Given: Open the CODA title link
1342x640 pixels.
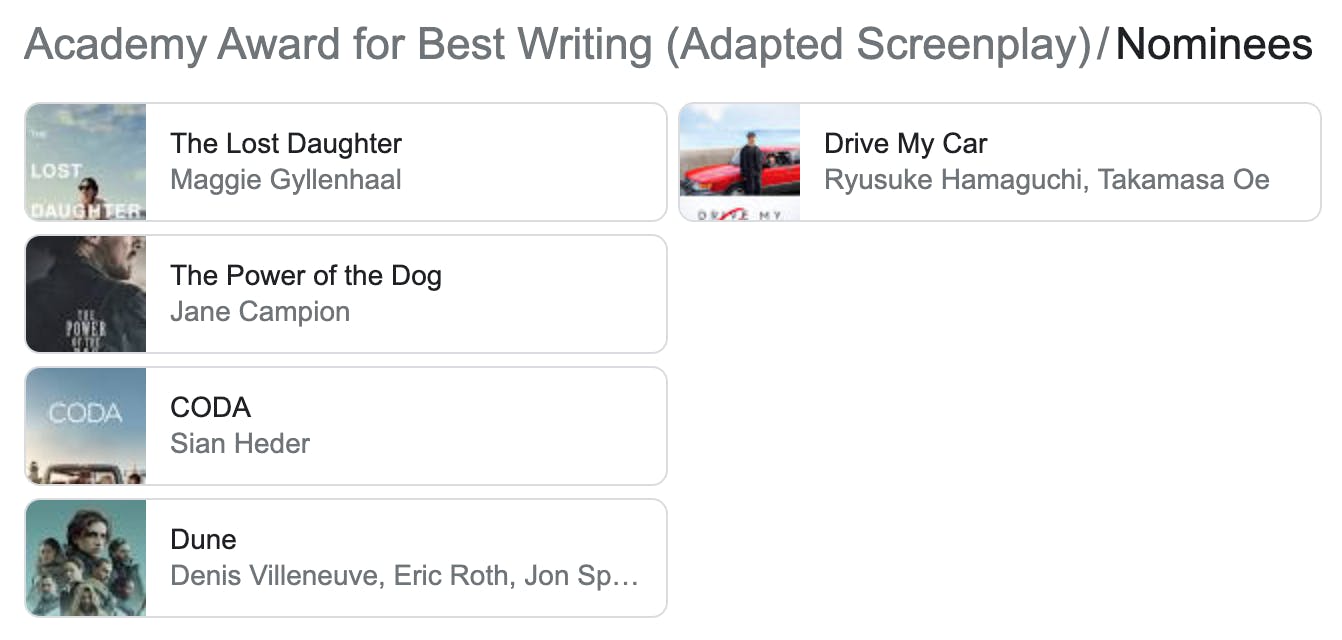Looking at the screenshot, I should coord(211,408).
